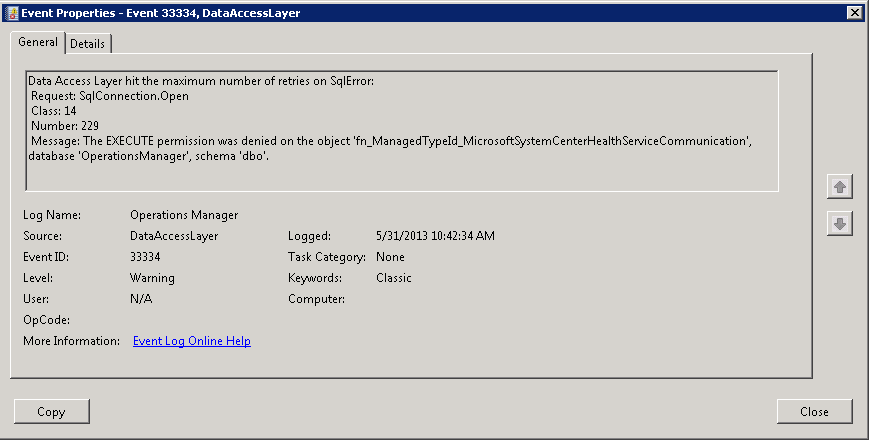Viewport: 869px width, 441px height.
Task: Click the 'Request: SqlConnection.Open' line
Action: [x=110, y=96]
